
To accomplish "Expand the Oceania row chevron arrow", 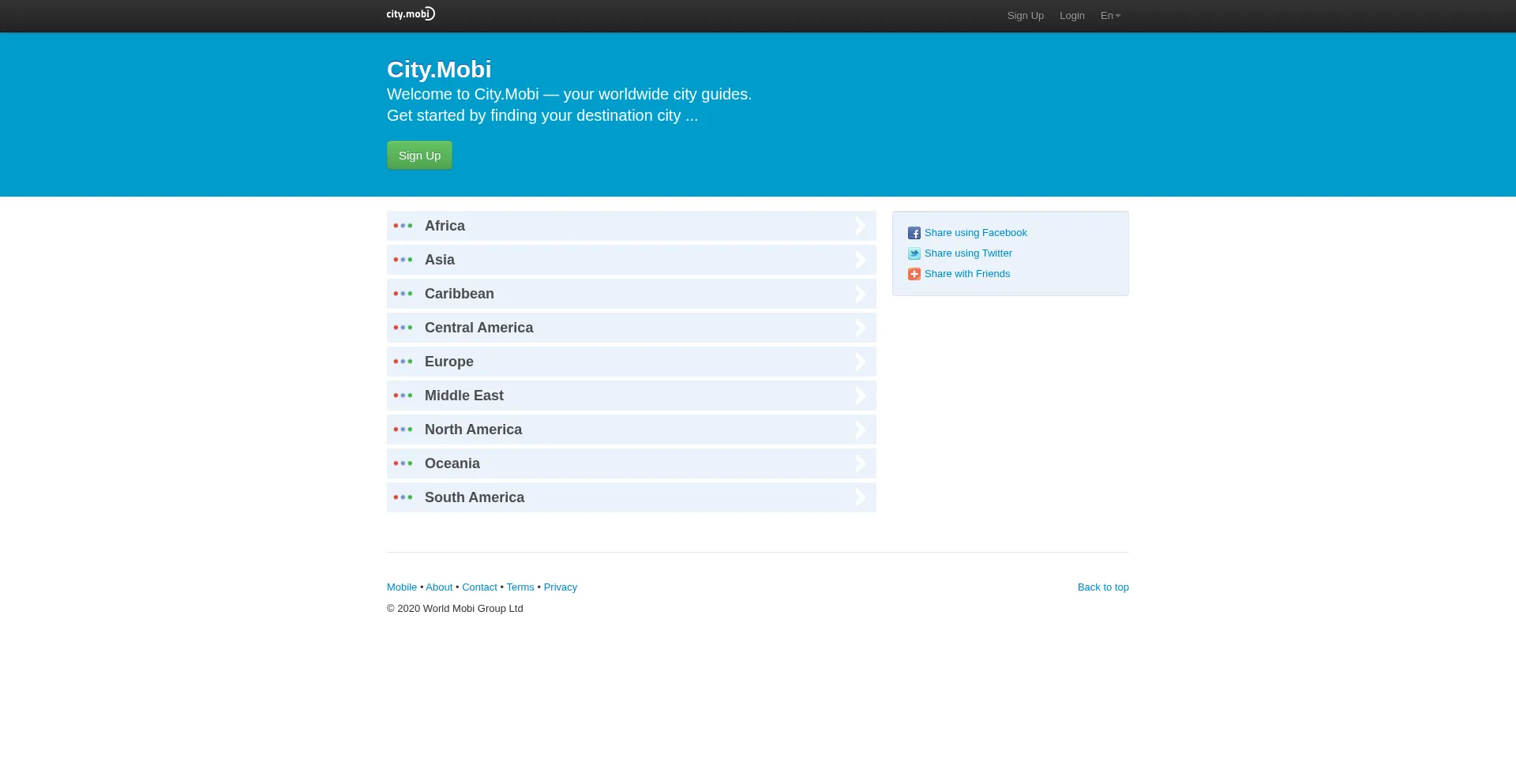I will pyautogui.click(x=861, y=463).
